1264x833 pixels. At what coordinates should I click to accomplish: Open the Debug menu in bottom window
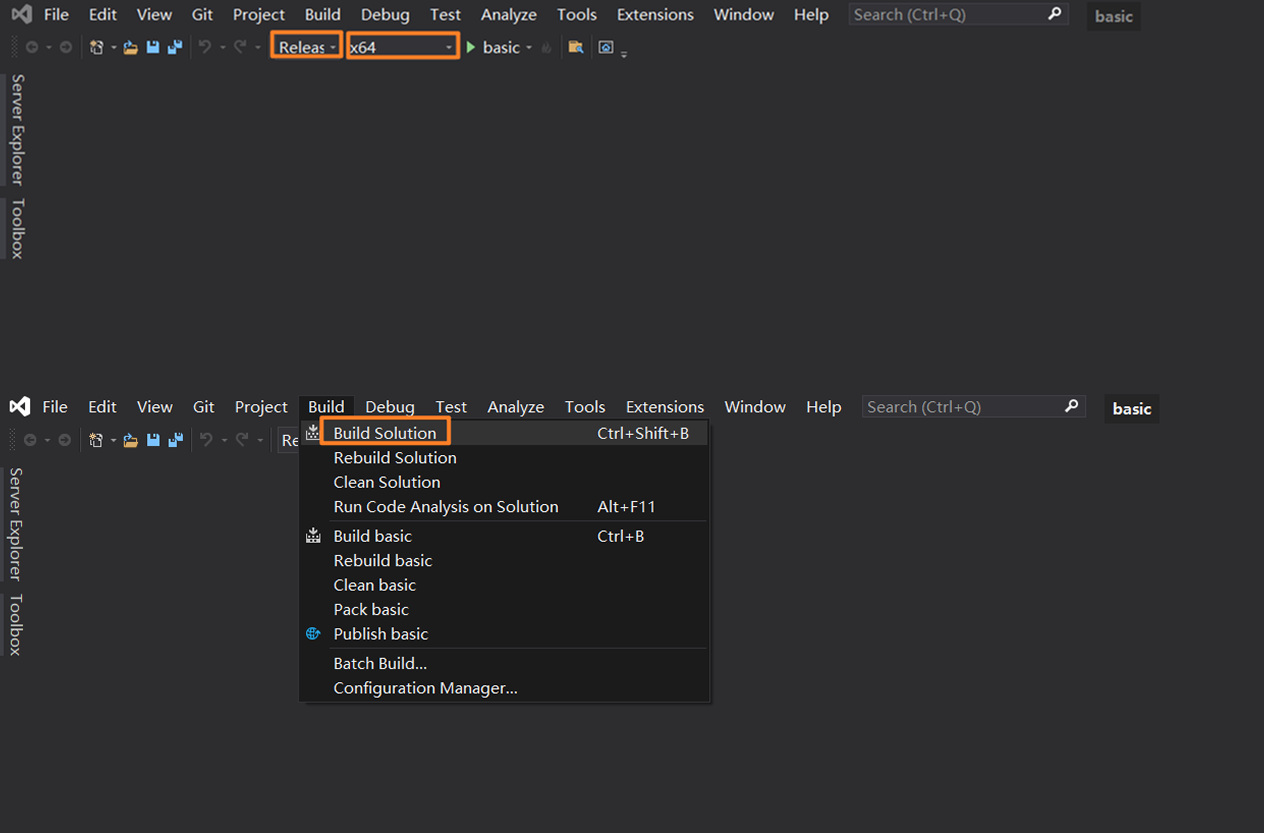point(390,407)
